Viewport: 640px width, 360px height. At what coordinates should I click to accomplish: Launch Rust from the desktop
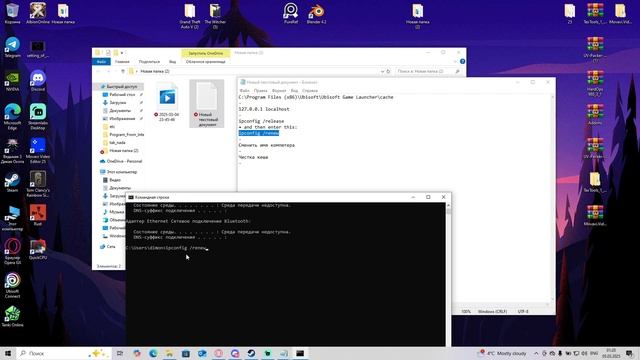point(38,215)
